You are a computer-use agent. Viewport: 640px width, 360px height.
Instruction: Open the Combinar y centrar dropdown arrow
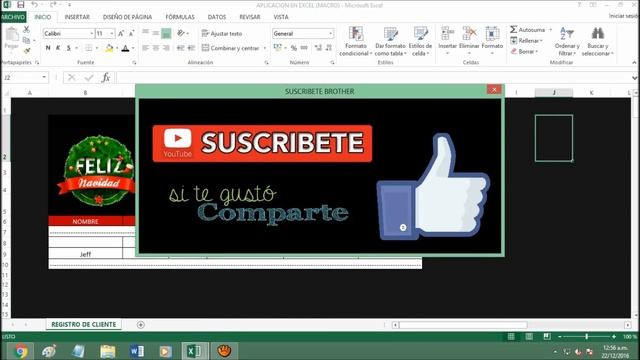(x=264, y=48)
